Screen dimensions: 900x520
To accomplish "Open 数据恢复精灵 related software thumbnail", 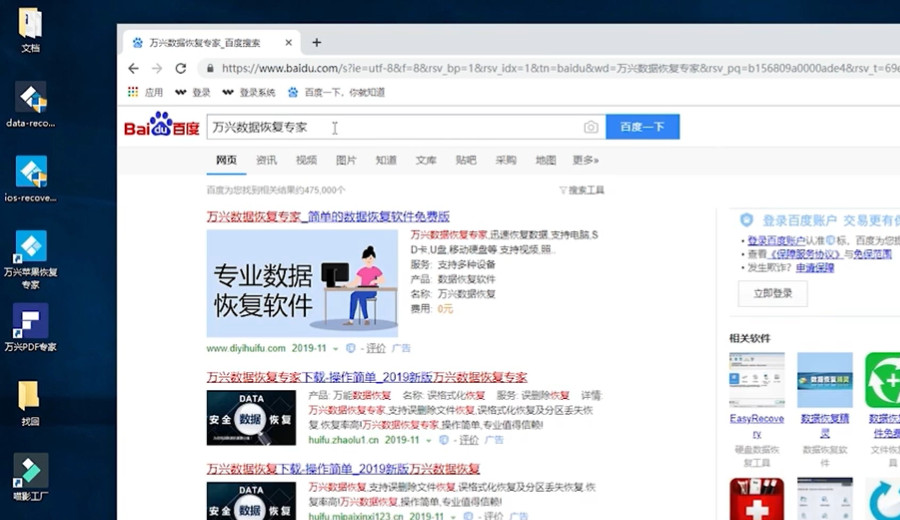I will (825, 380).
